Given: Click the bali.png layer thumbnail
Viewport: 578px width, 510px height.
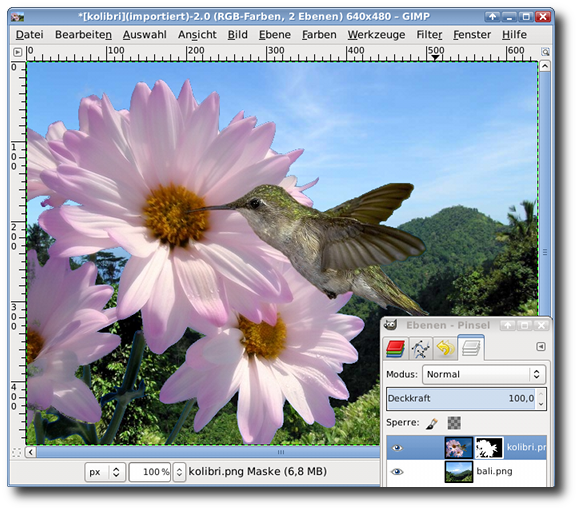Looking at the screenshot, I should coord(459,471).
